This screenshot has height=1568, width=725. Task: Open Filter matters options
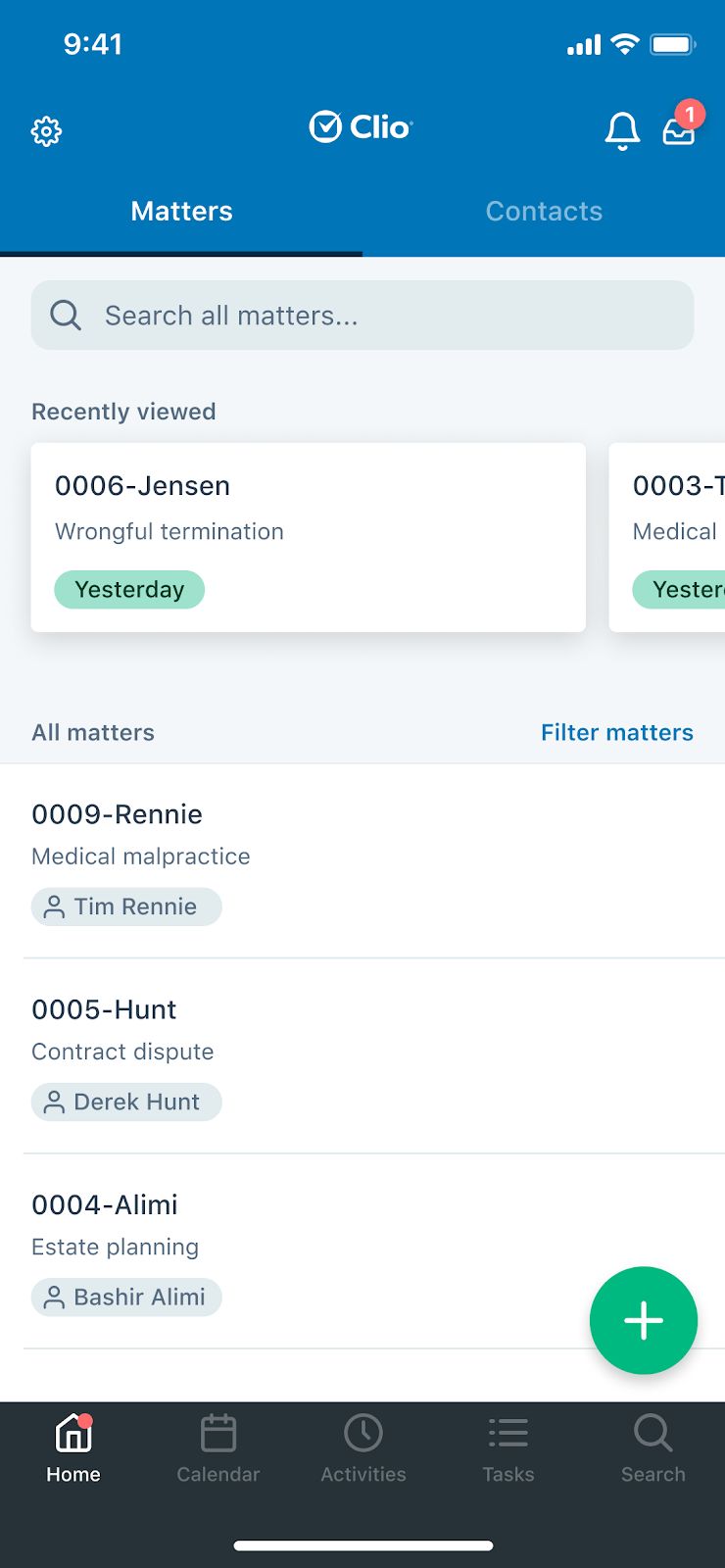coord(617,732)
